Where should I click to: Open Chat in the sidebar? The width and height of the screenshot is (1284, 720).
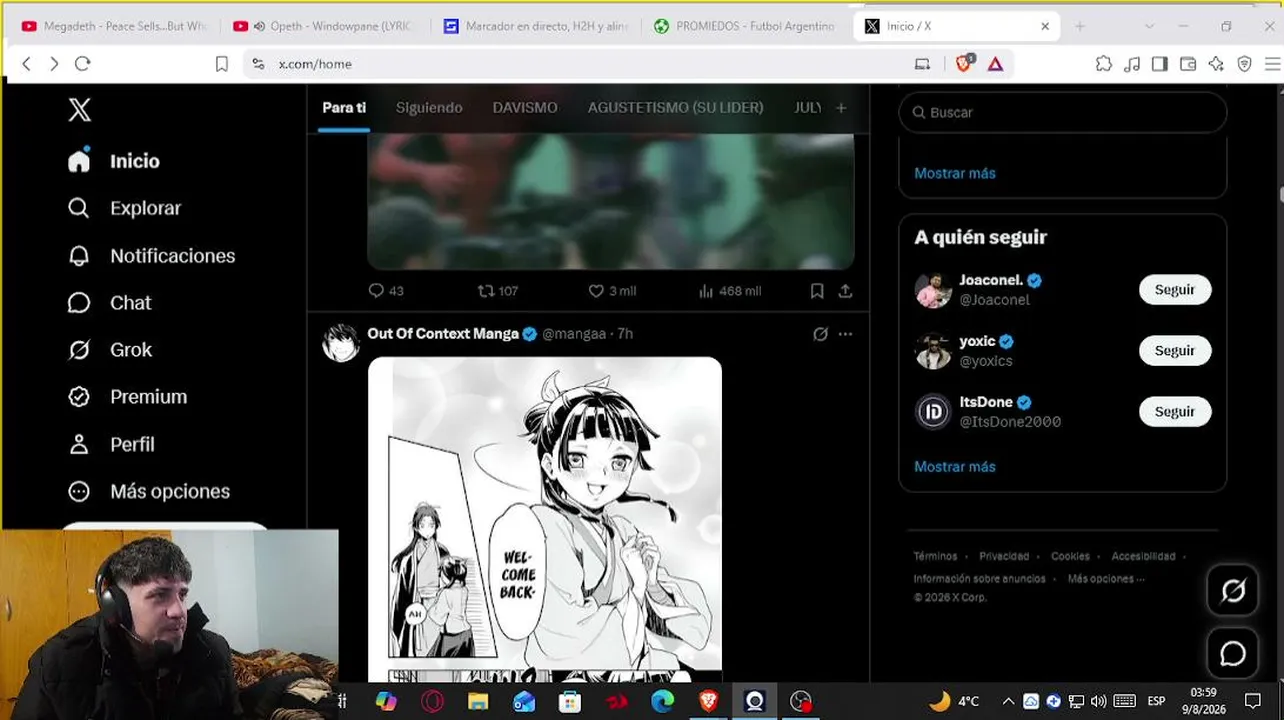(x=109, y=303)
